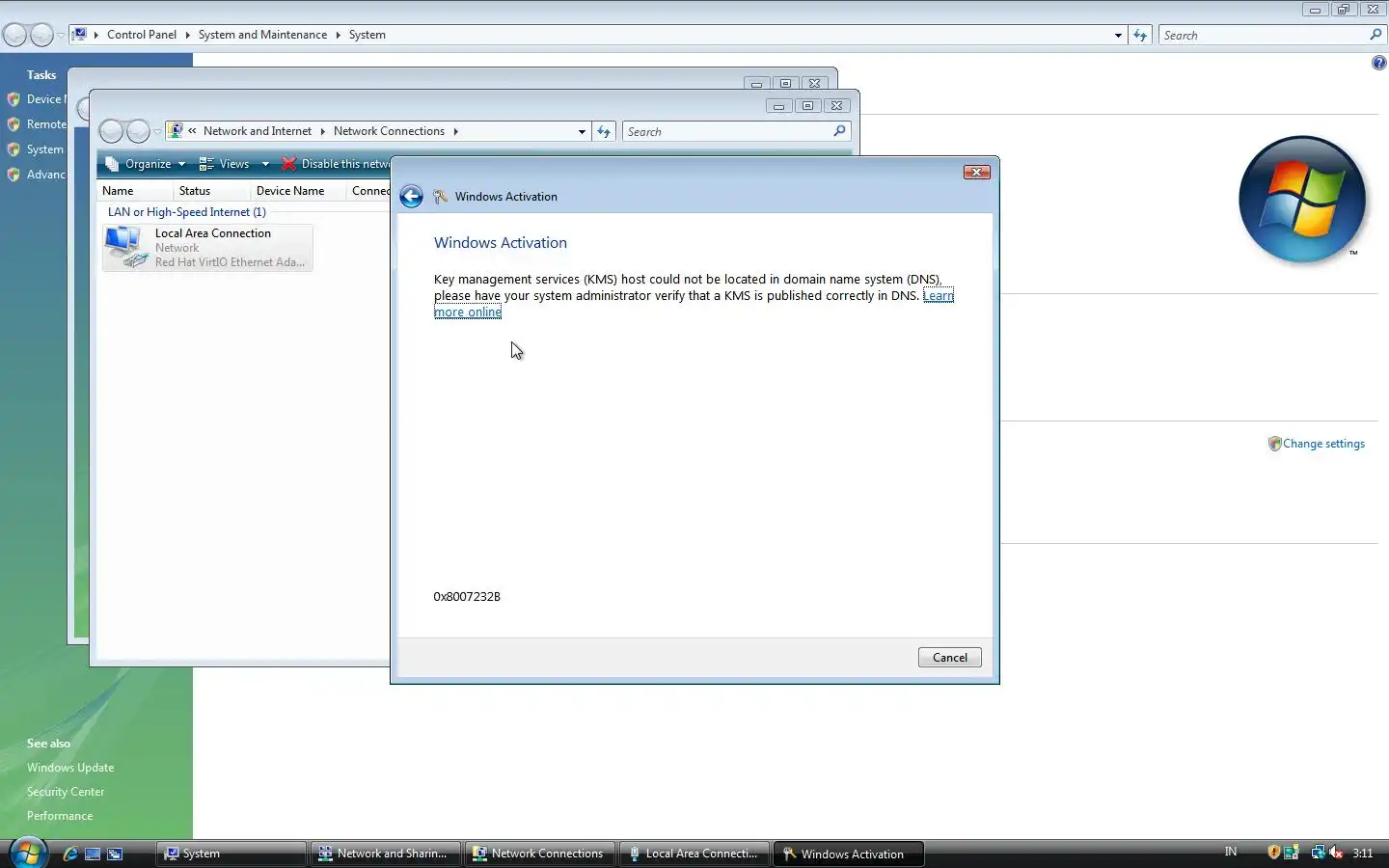Switch to System taskbar button
The width and height of the screenshot is (1389, 868).
click(x=231, y=854)
